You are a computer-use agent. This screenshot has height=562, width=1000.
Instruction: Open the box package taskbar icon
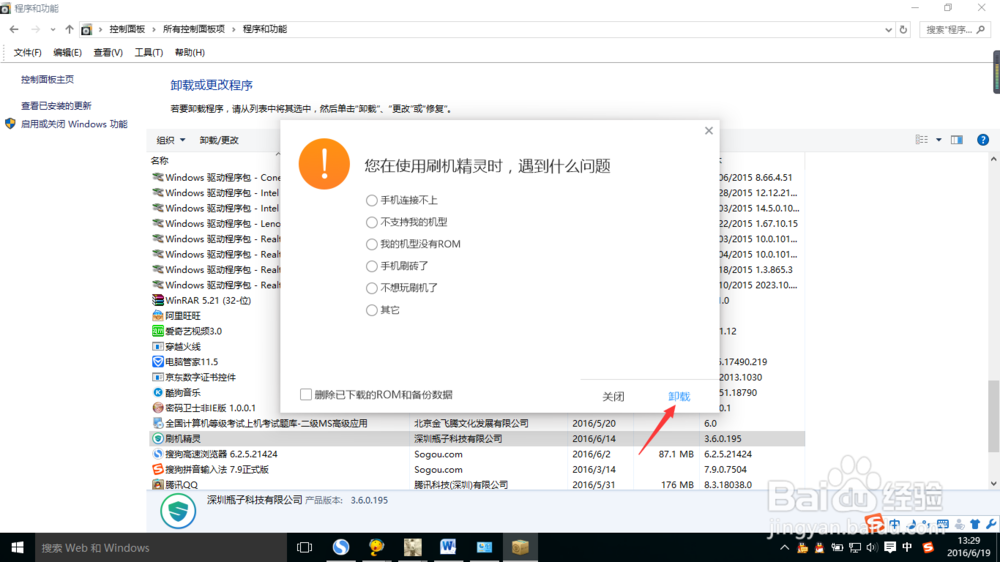520,547
